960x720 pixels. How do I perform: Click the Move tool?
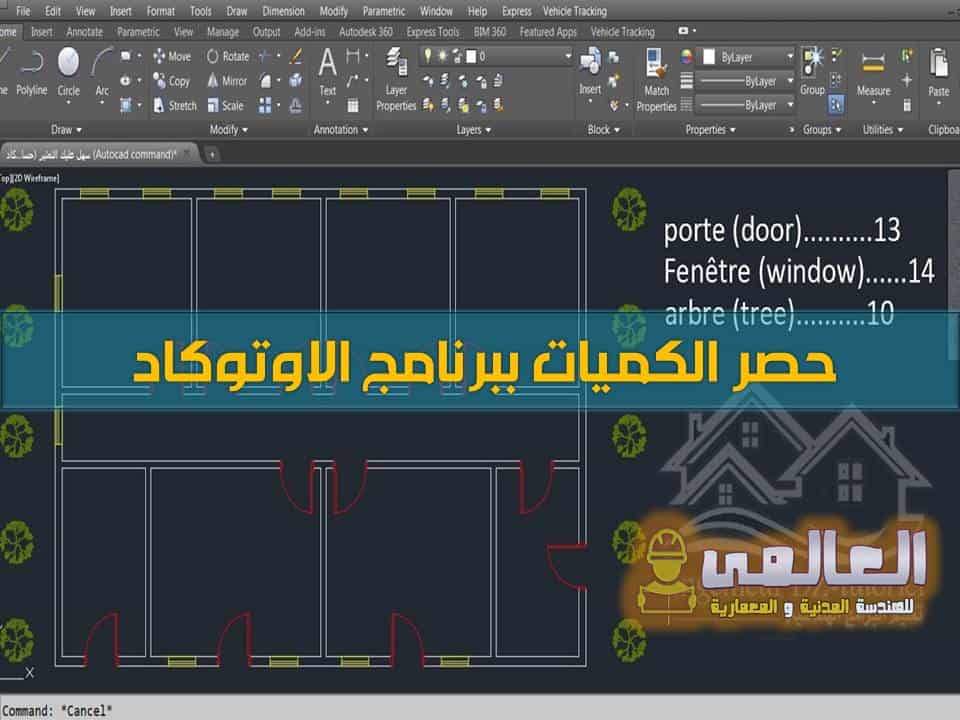(172, 56)
